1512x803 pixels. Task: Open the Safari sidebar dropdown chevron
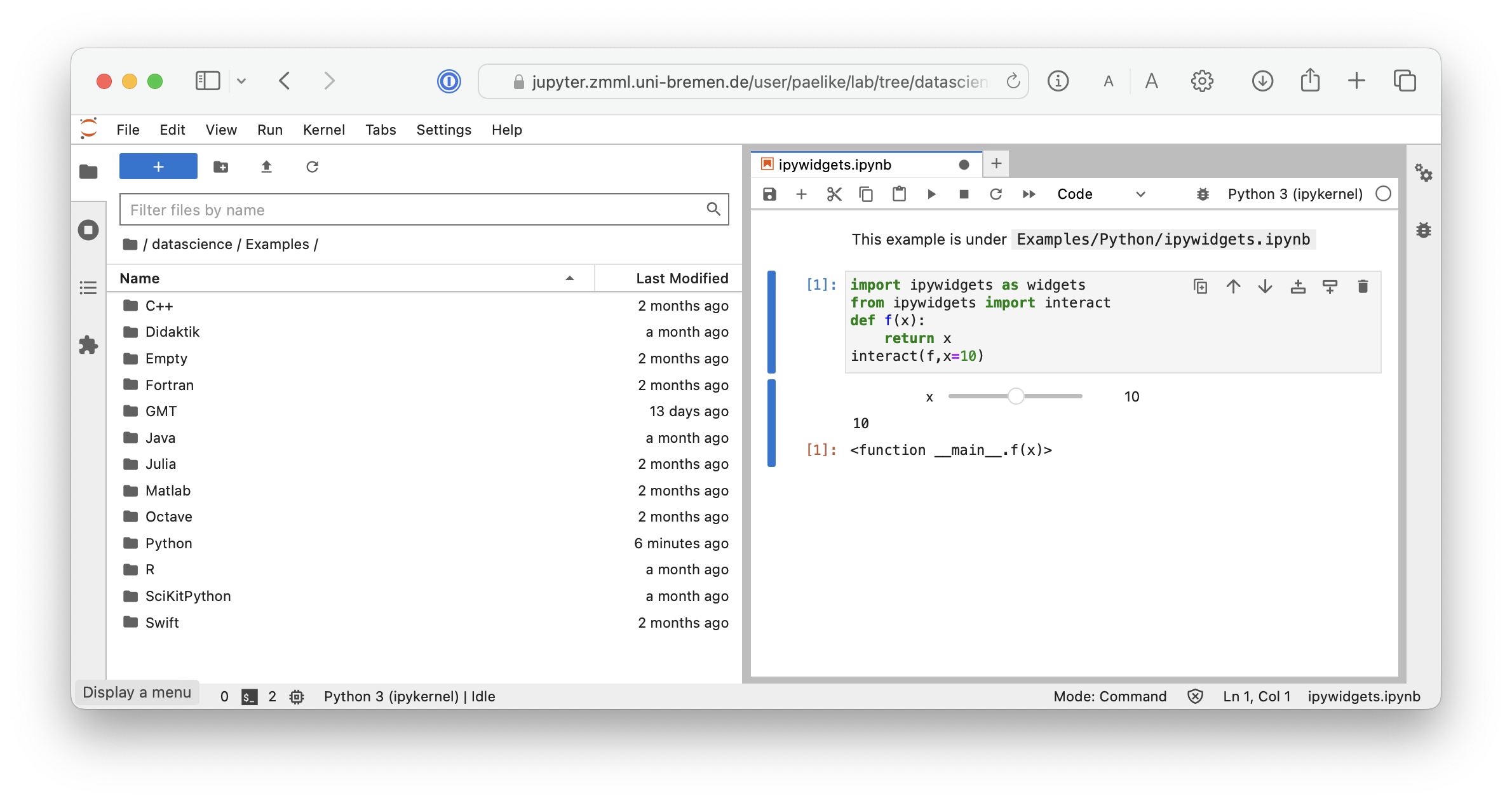241,81
